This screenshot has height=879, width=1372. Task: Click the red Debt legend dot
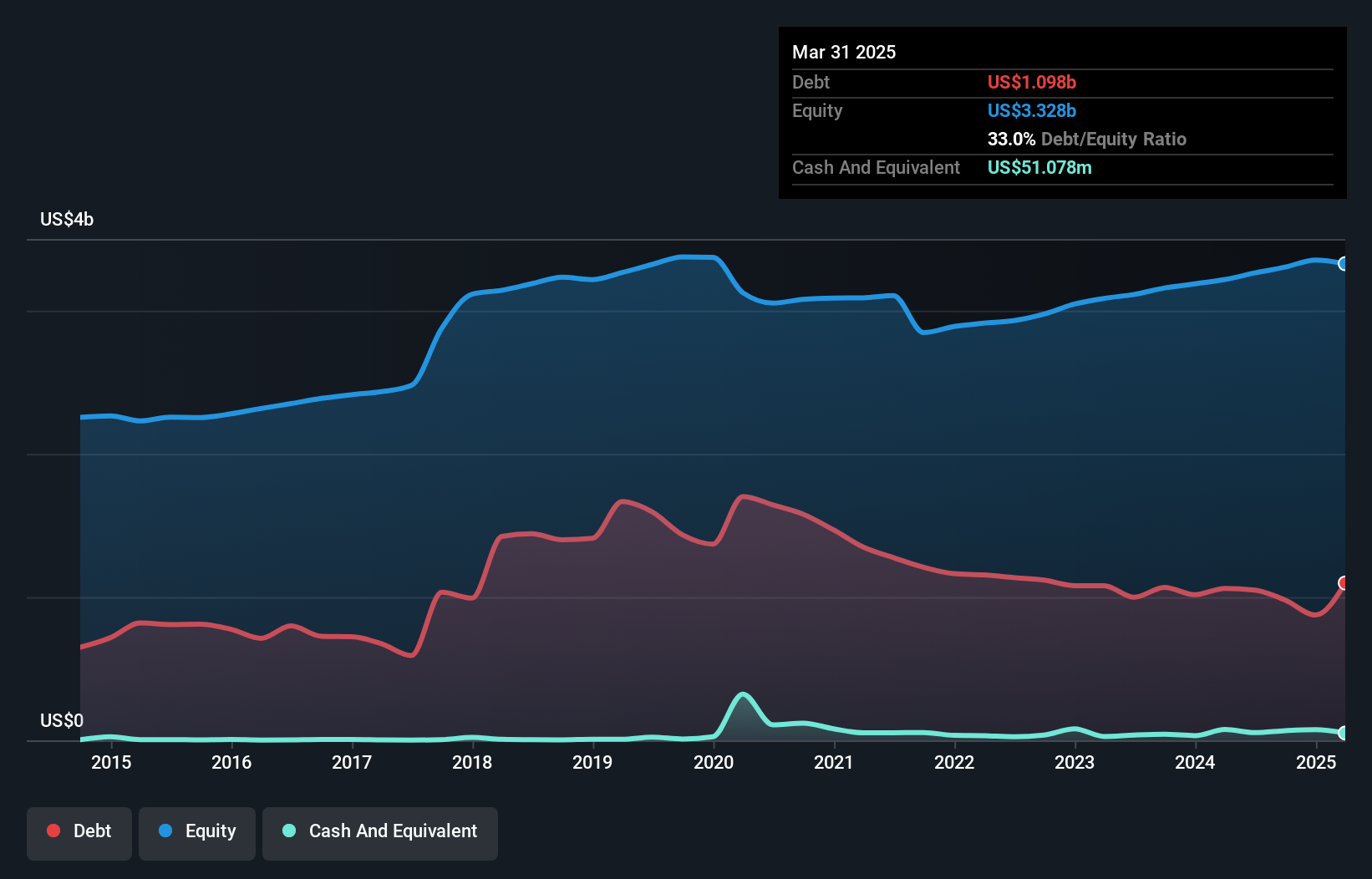[53, 831]
